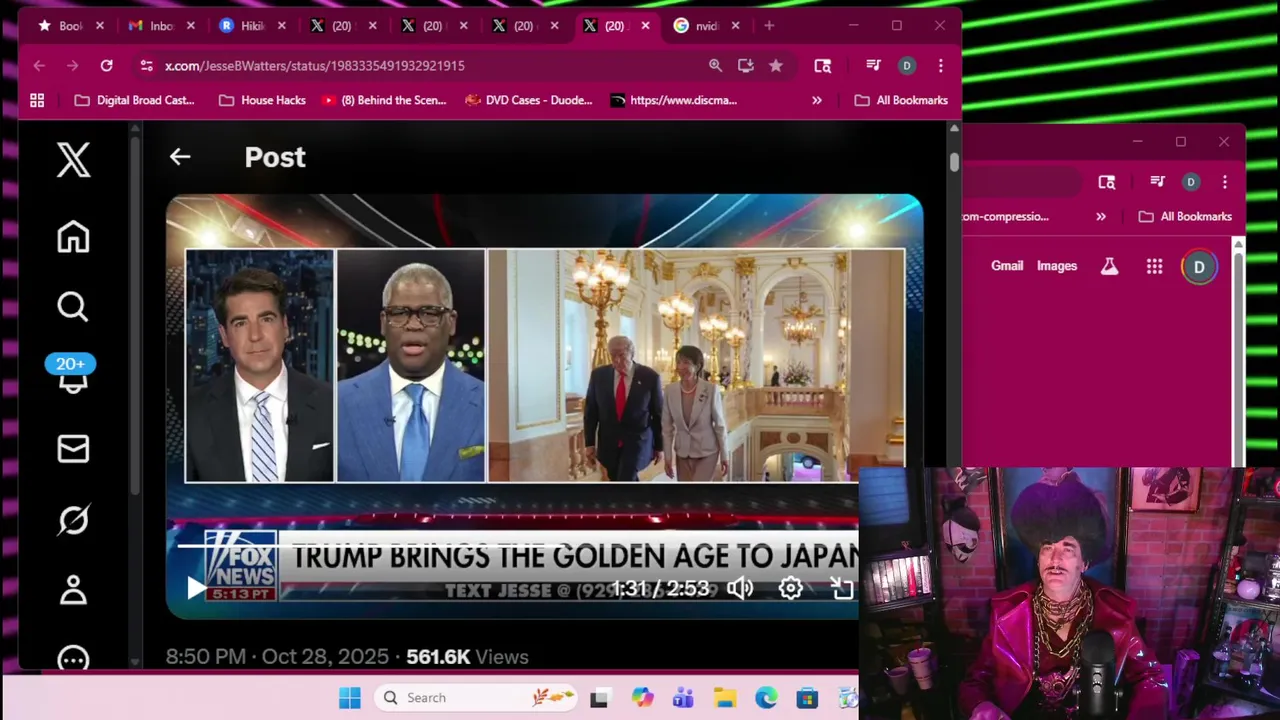Screen dimensions: 1280x720
Task: Expand bookmarks overflow chevron in back window
Action: click(1101, 216)
